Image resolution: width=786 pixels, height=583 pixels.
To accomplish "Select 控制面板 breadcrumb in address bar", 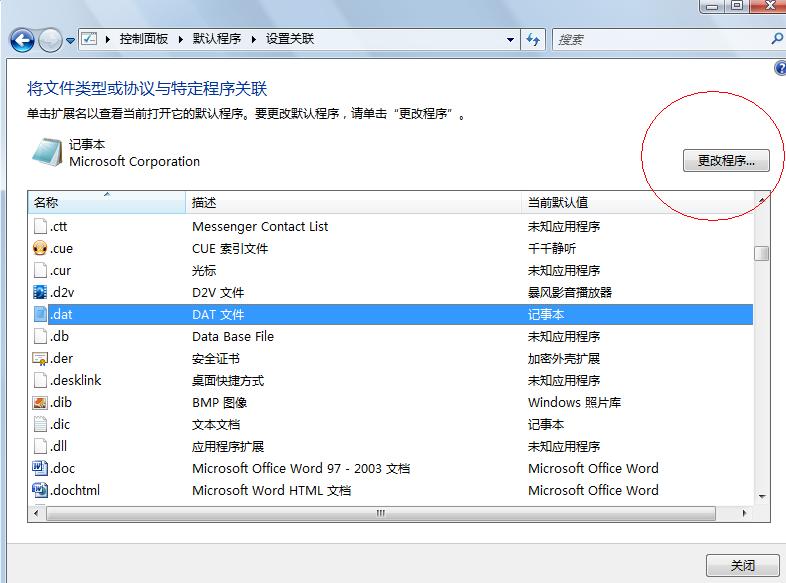I will (x=144, y=39).
